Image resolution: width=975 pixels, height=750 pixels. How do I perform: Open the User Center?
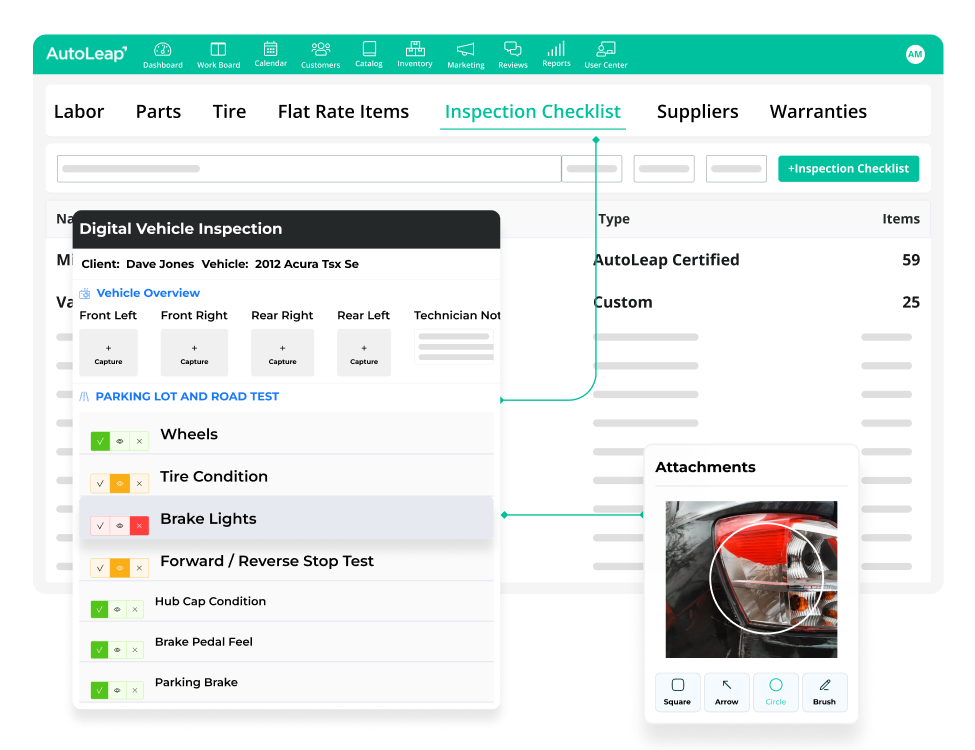[x=606, y=55]
